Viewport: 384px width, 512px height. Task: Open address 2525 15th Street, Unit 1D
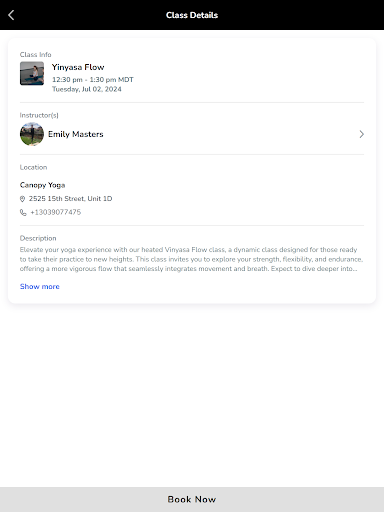tap(70, 199)
